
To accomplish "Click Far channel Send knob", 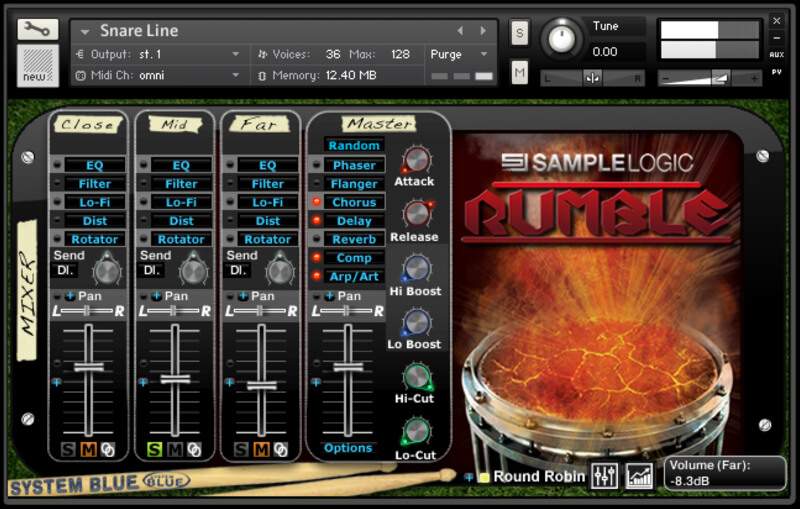I will pos(280,271).
